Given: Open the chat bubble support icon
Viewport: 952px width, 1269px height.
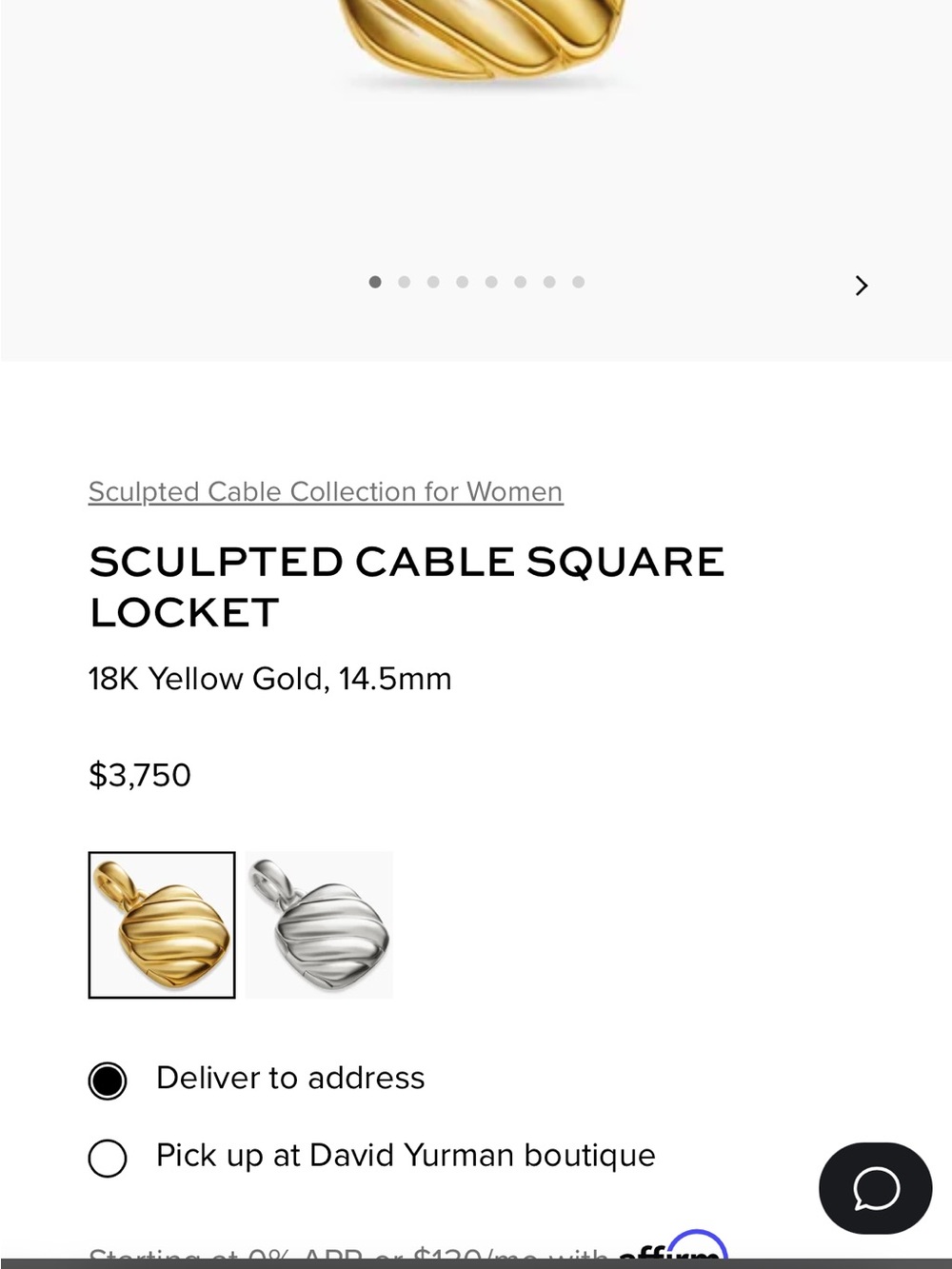Looking at the screenshot, I should [x=875, y=1188].
